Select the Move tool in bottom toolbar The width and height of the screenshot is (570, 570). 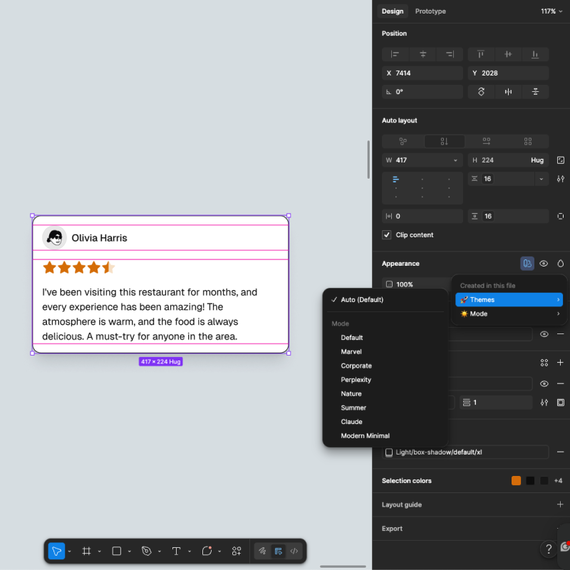pyautogui.click(x=56, y=551)
